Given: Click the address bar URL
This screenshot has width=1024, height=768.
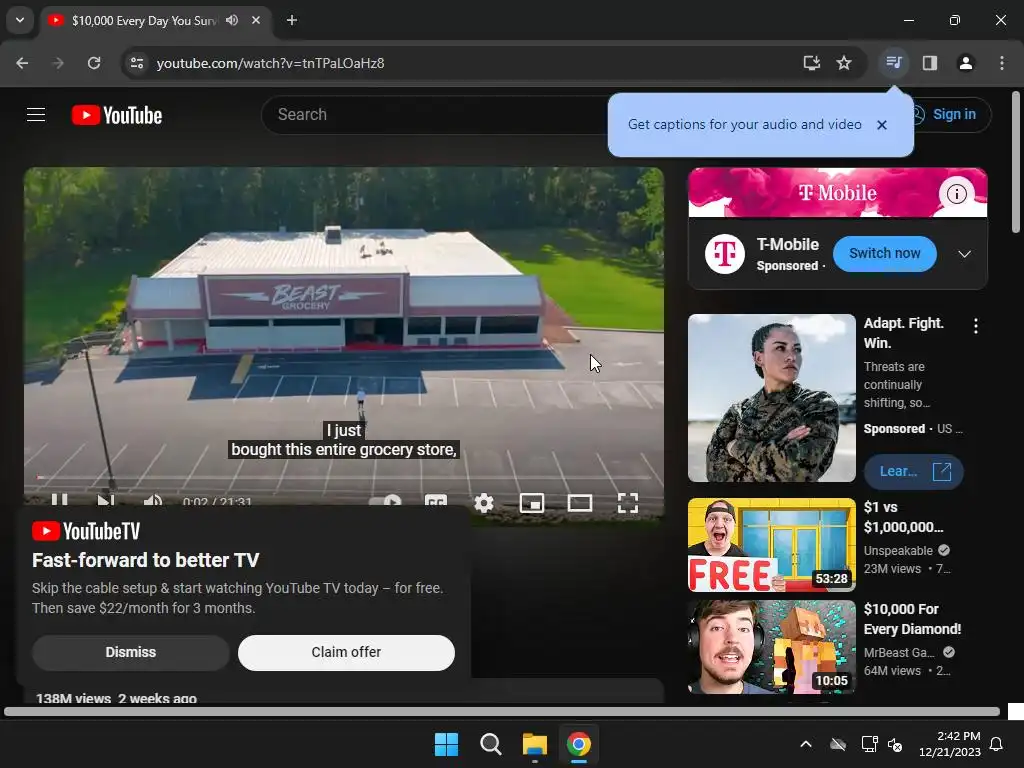Looking at the screenshot, I should point(270,63).
